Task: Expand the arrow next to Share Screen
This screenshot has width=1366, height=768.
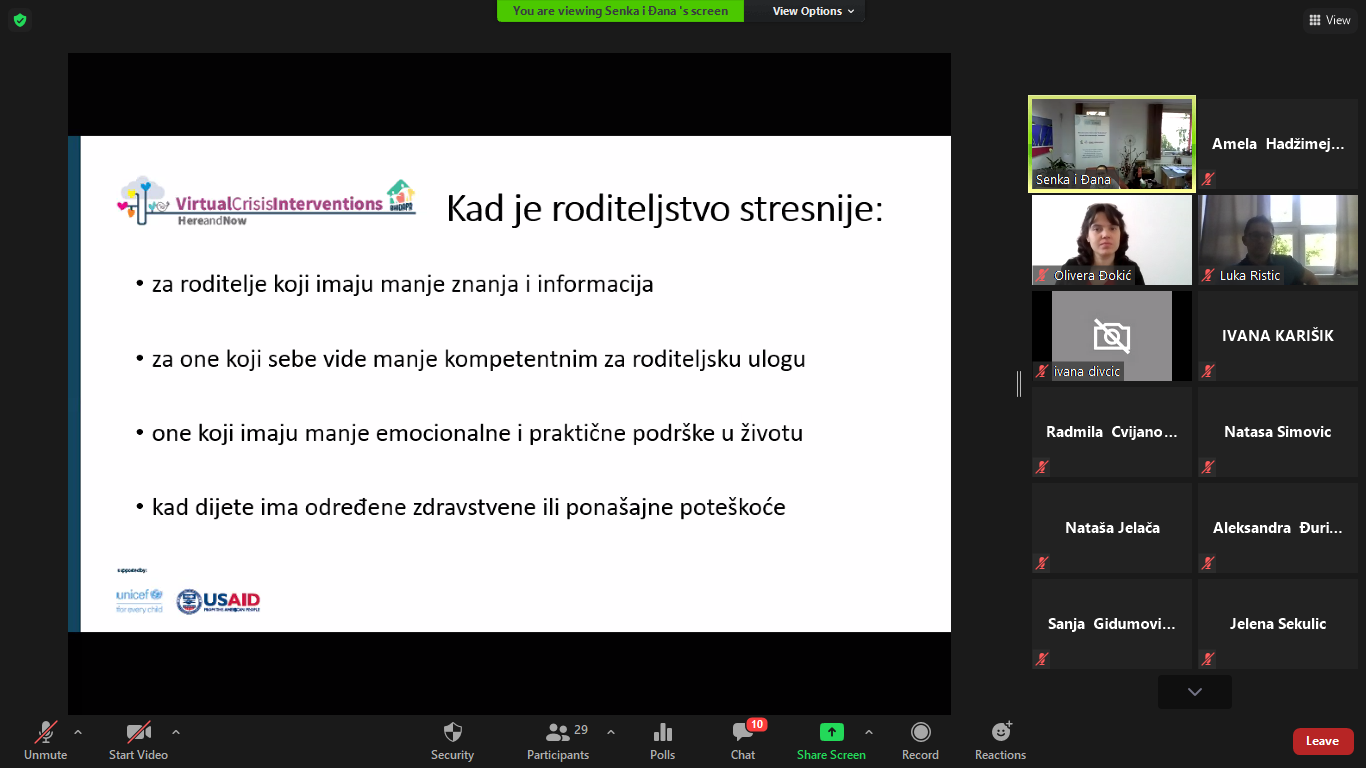Action: 868,732
